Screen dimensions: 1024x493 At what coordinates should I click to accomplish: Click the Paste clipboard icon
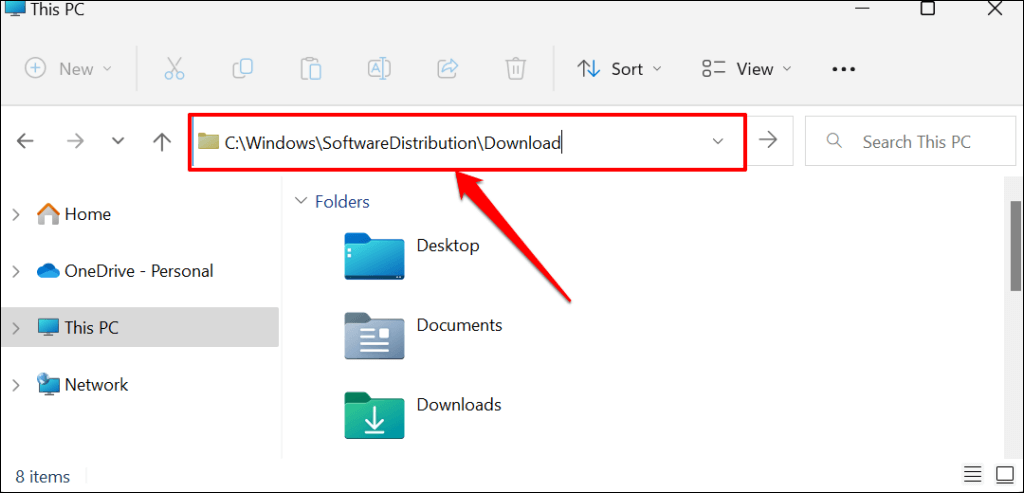coord(311,69)
